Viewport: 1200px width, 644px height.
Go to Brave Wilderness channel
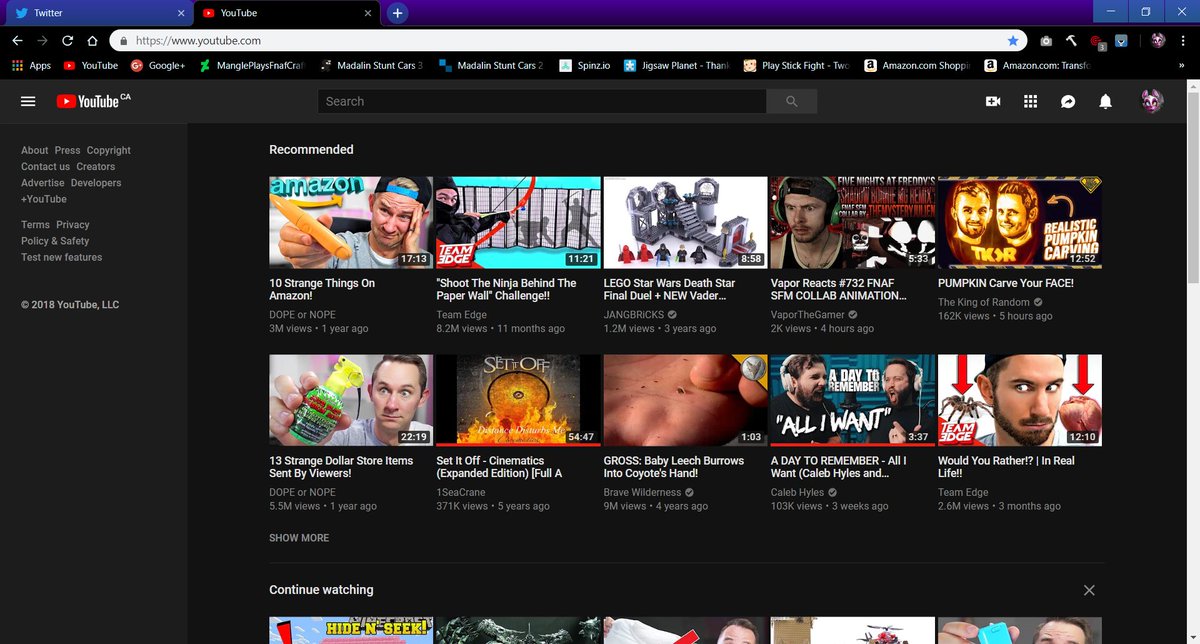pos(642,493)
